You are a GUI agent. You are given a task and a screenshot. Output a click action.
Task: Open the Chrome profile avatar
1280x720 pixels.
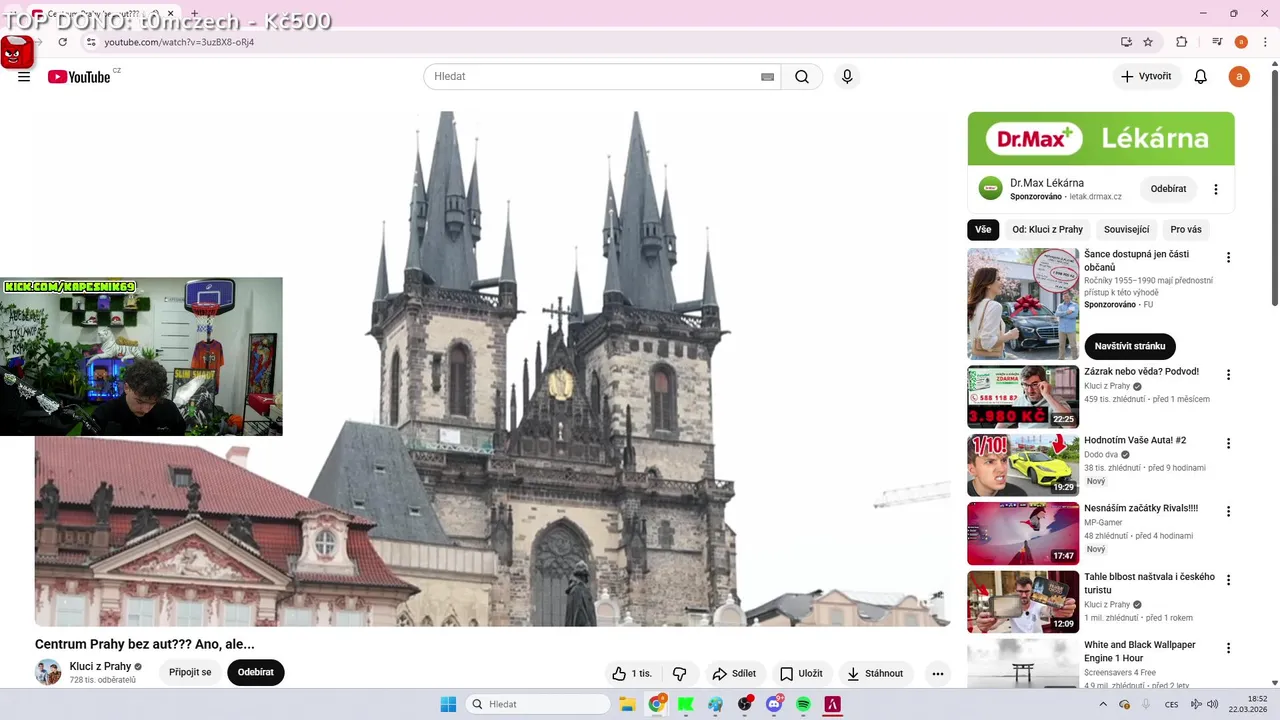pos(1241,42)
